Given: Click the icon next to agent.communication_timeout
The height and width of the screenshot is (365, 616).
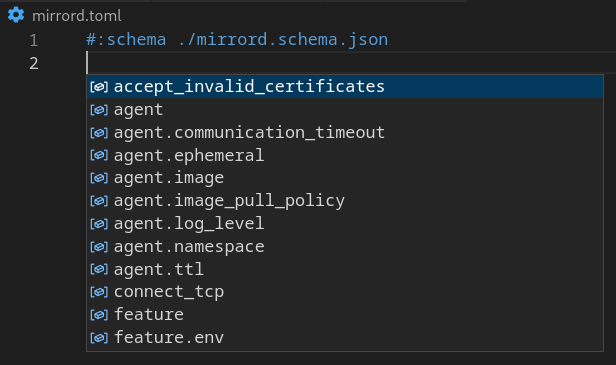Looking at the screenshot, I should pyautogui.click(x=99, y=133).
